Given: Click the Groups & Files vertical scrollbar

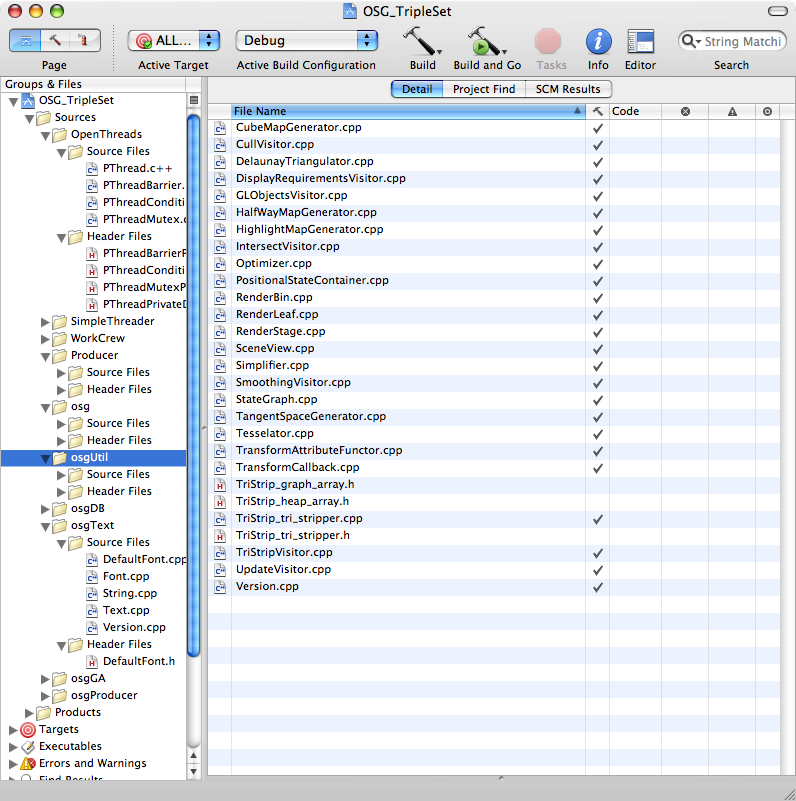Looking at the screenshot, I should pos(194,400).
